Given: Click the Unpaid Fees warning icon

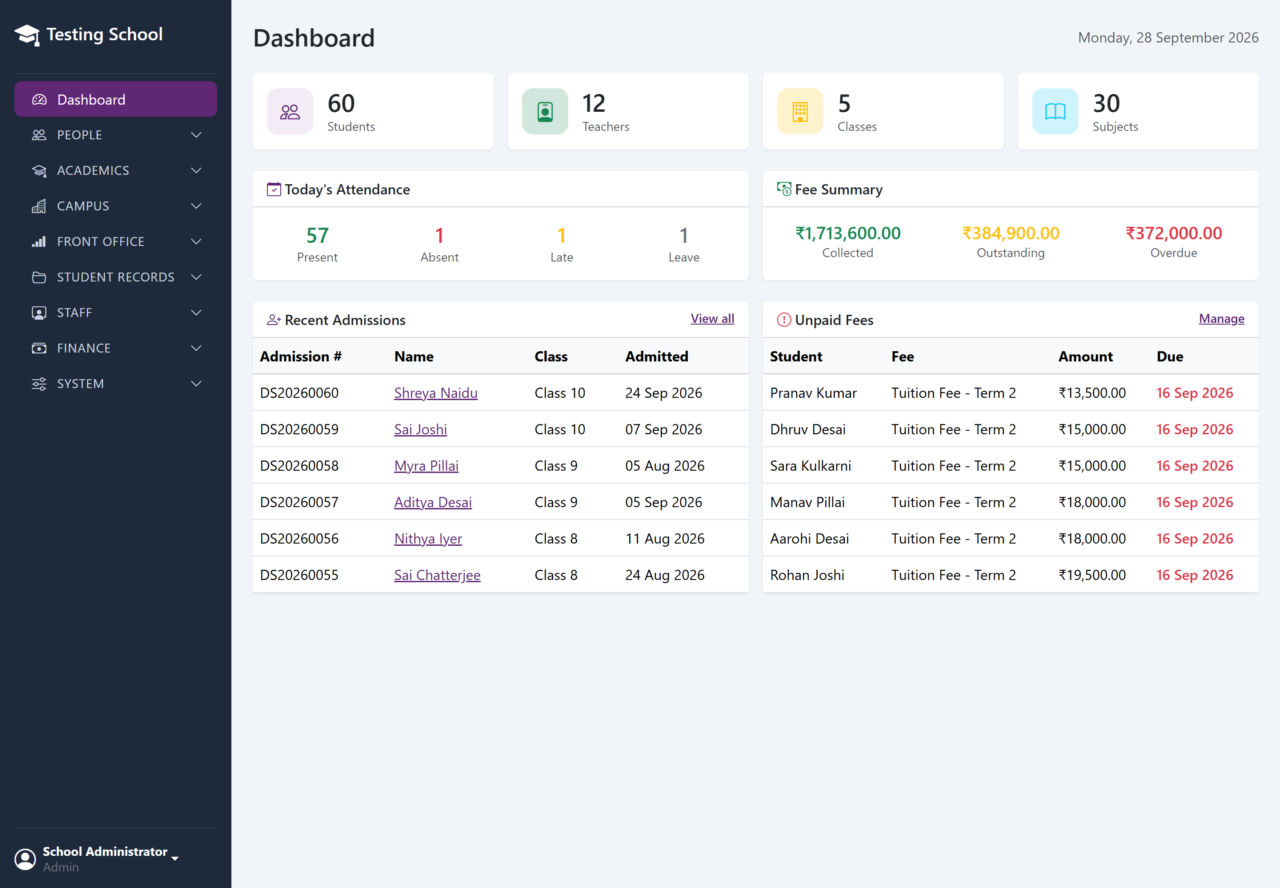Looking at the screenshot, I should [784, 320].
